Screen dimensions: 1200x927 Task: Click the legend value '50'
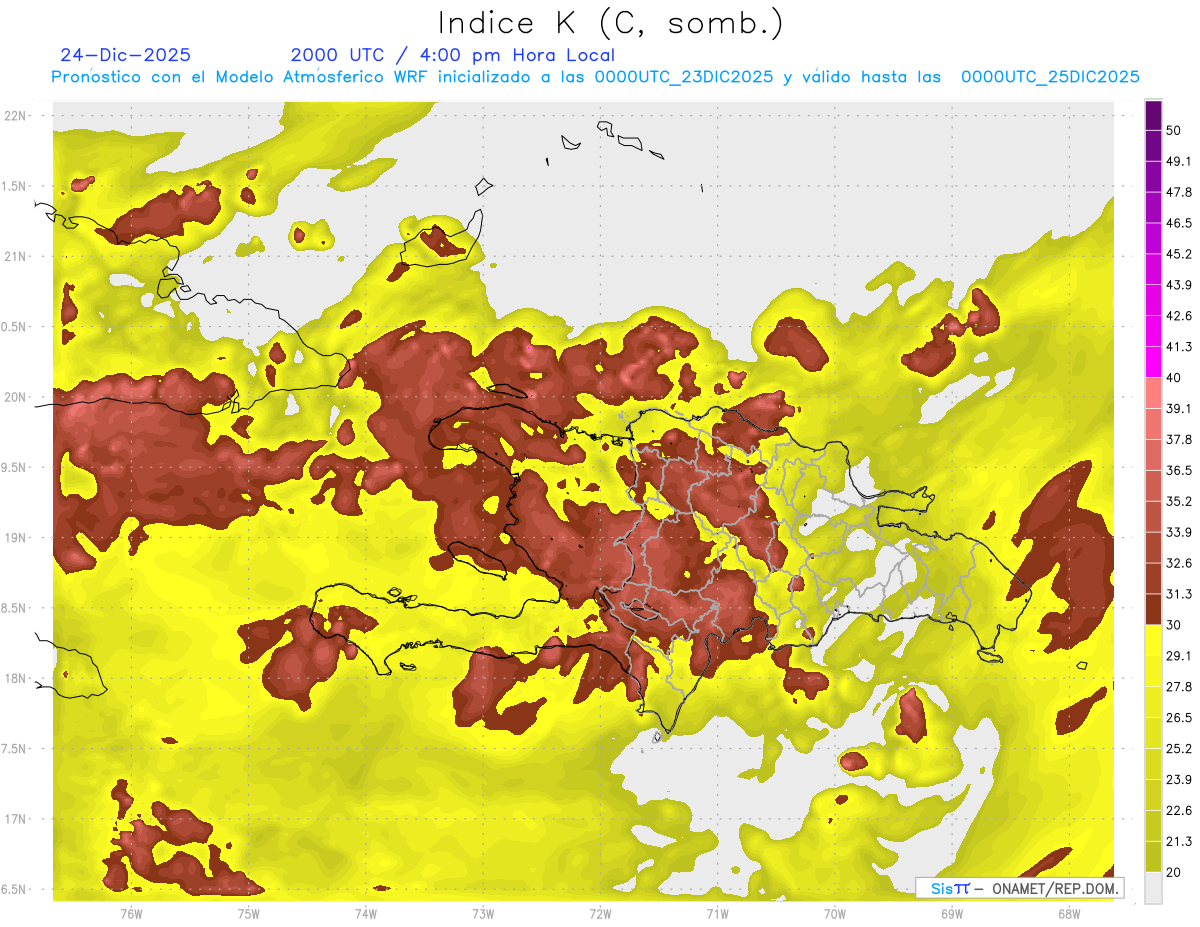(x=1174, y=131)
